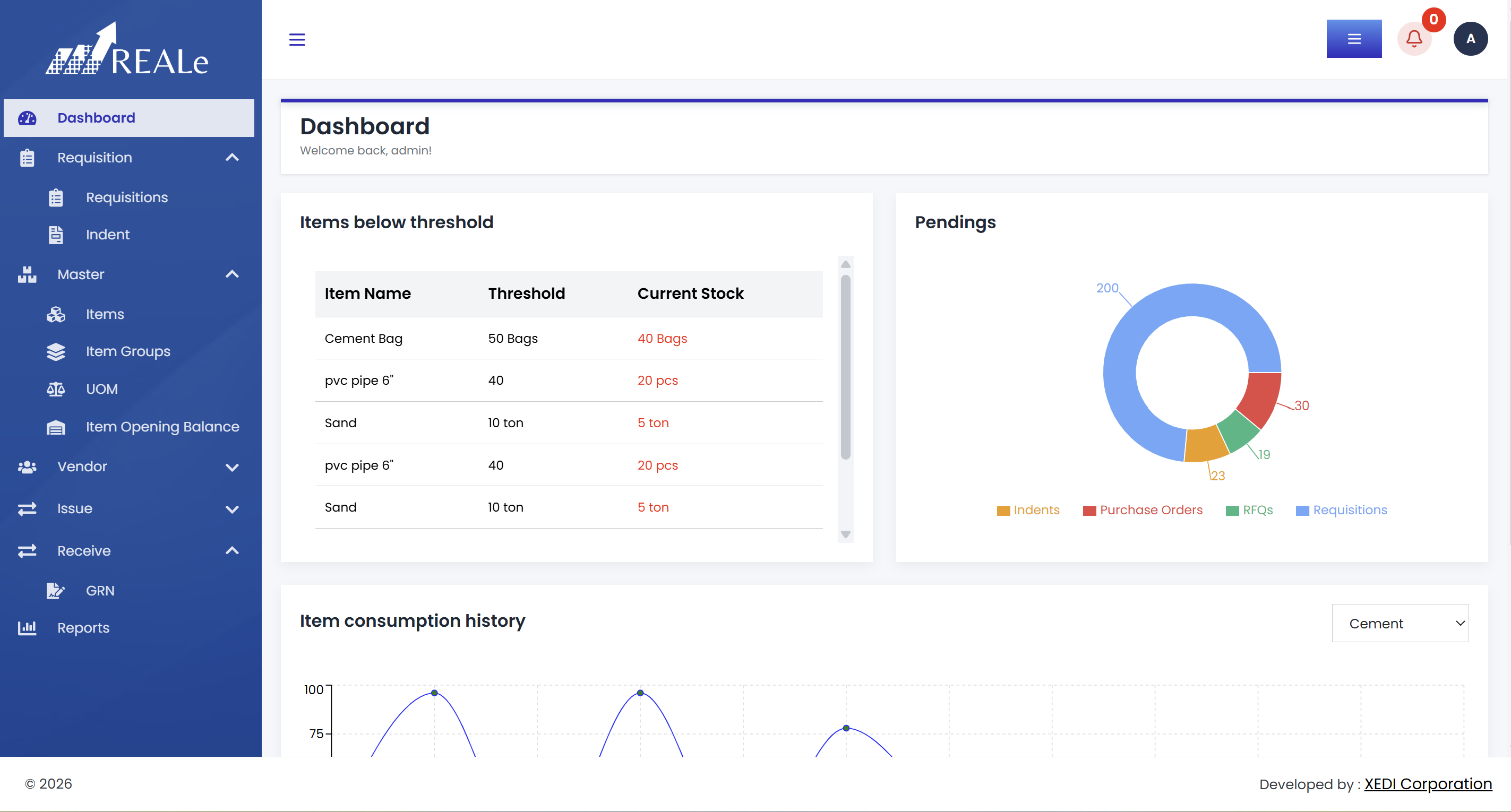This screenshot has height=812, width=1511.
Task: Open the notifications bell icon
Action: (x=1414, y=39)
